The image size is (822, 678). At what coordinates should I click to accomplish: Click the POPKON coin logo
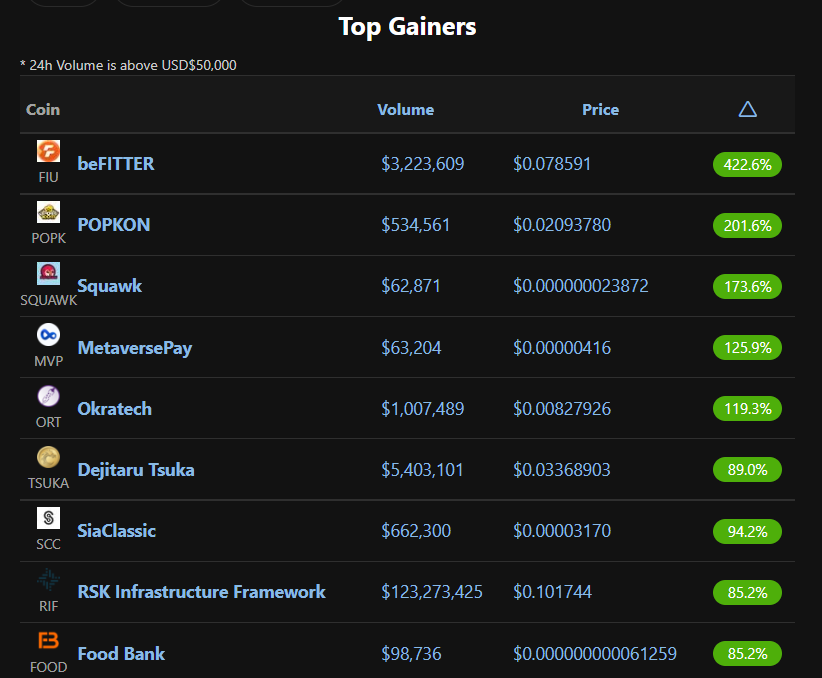click(x=48, y=212)
